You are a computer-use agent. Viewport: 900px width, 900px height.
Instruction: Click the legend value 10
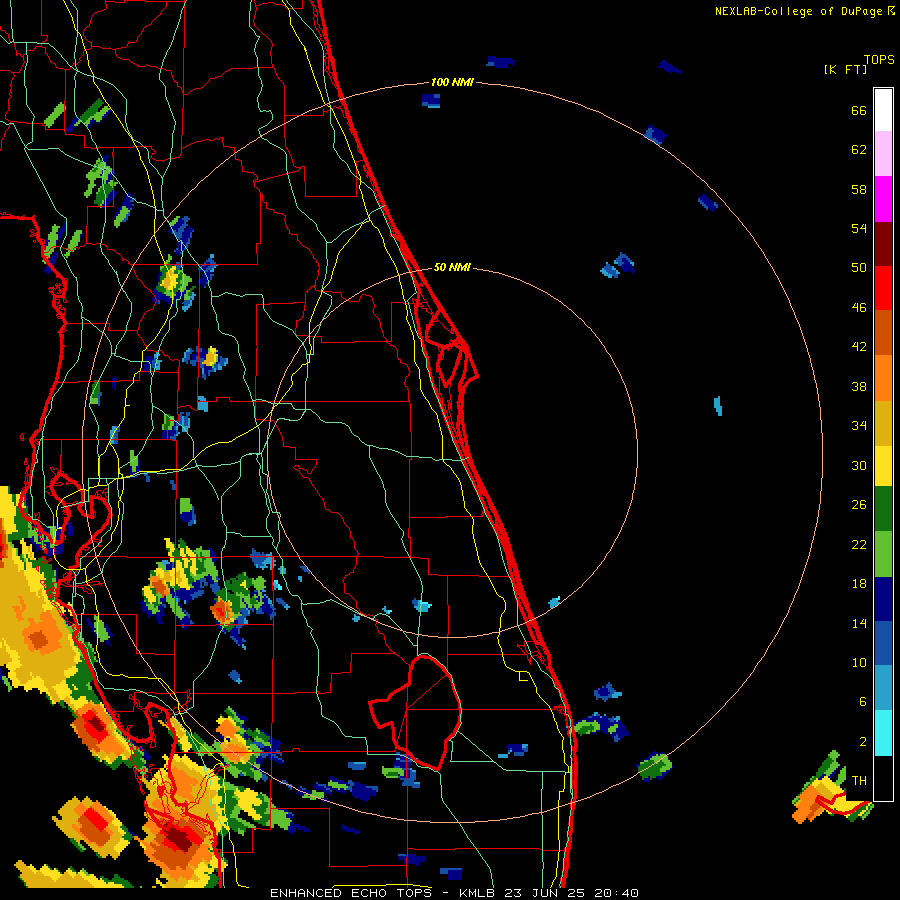point(859,662)
